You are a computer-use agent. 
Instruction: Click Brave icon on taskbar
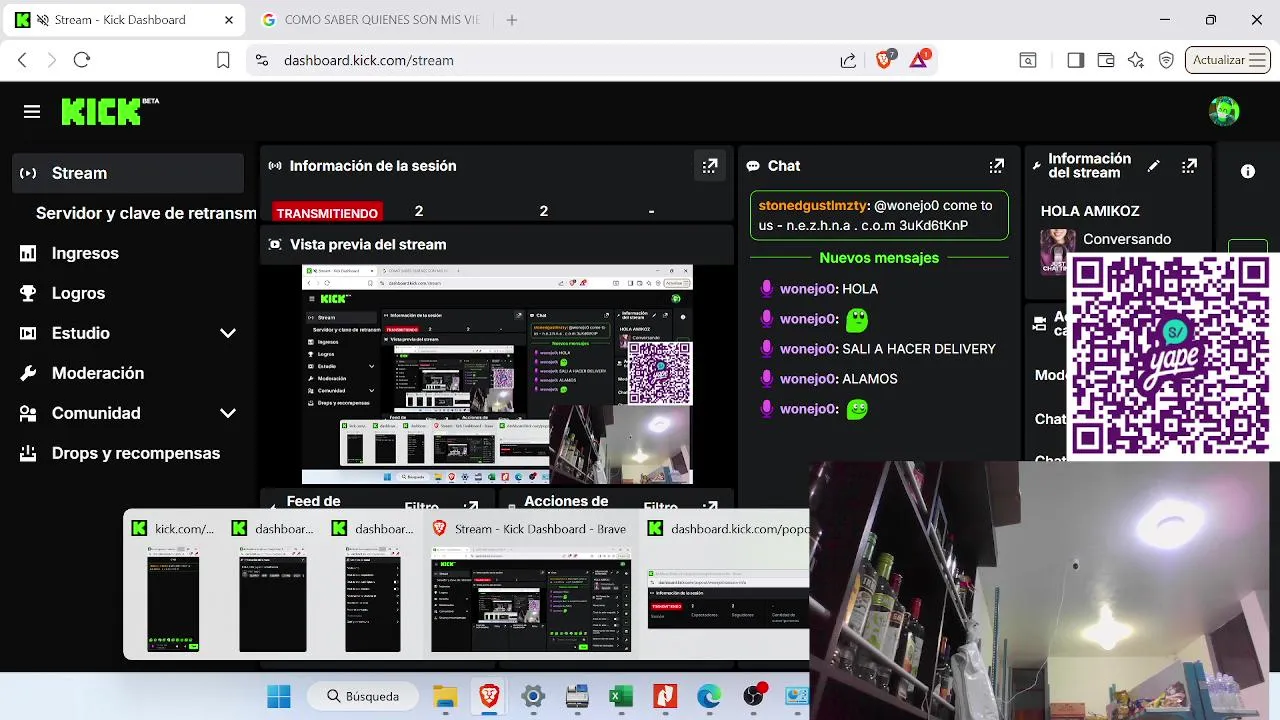[489, 696]
